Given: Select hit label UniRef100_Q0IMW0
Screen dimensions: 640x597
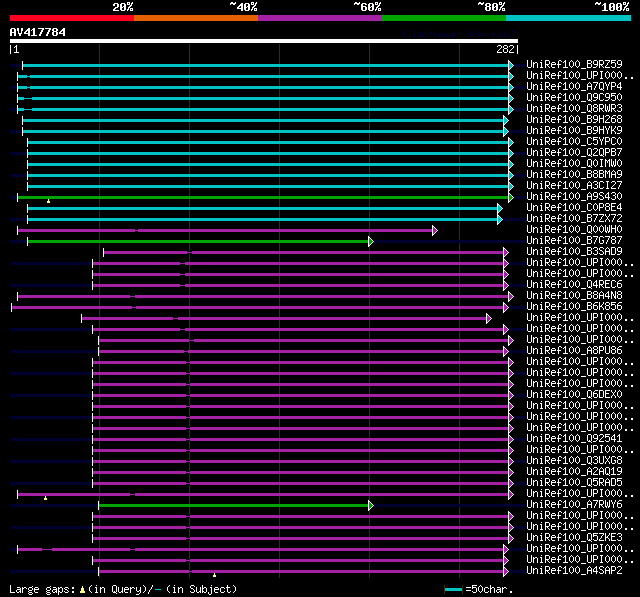Looking at the screenshot, I should click(x=574, y=164).
